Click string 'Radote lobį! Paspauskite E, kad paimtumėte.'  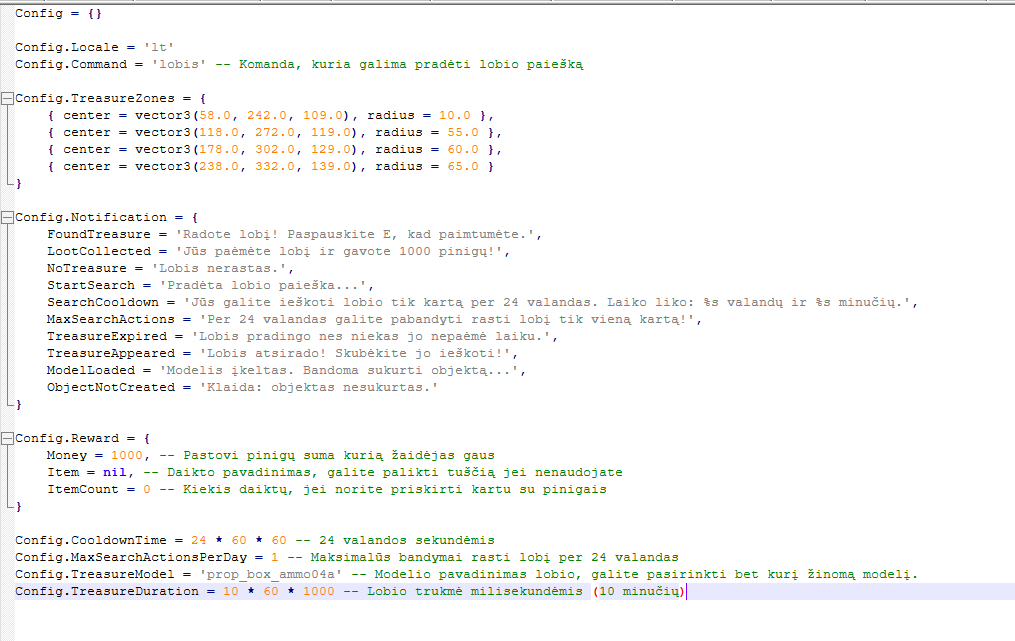click(355, 234)
